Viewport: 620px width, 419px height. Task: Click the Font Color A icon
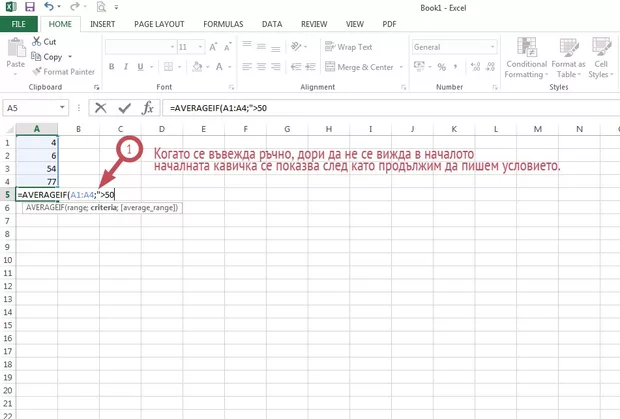coord(219,67)
